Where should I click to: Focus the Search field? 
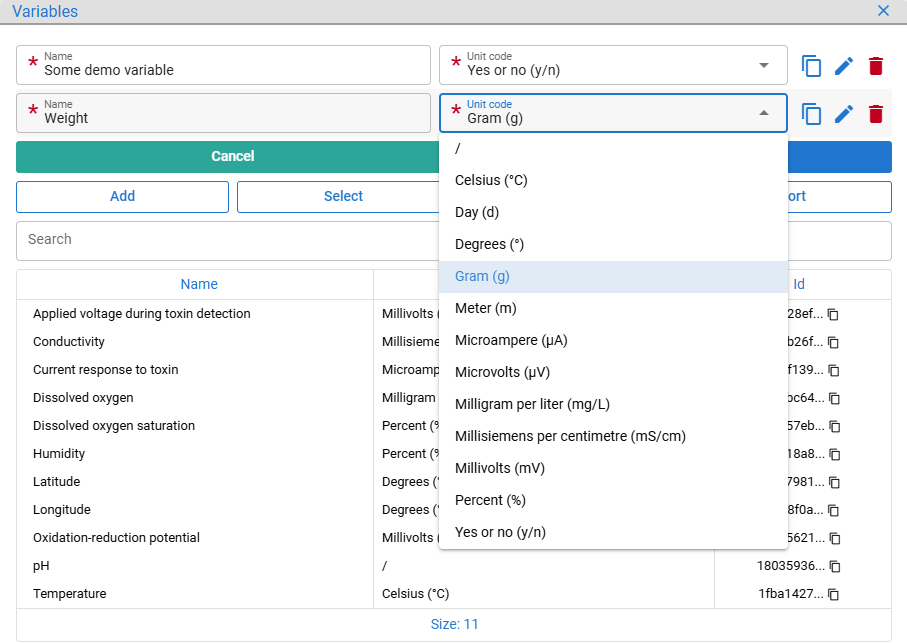click(x=227, y=240)
